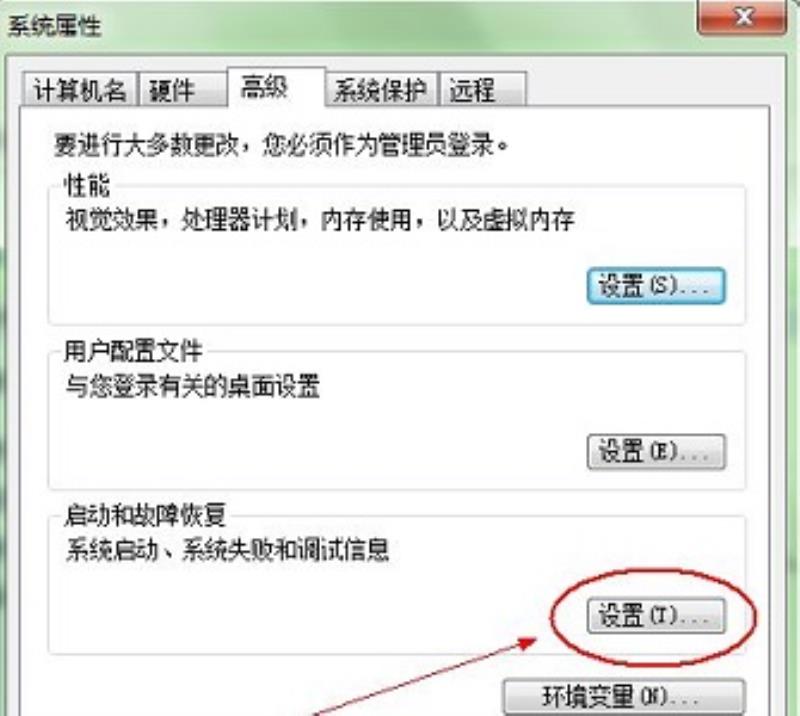The width and height of the screenshot is (800, 716).
Task: Open the 远程 tab
Action: [x=482, y=90]
